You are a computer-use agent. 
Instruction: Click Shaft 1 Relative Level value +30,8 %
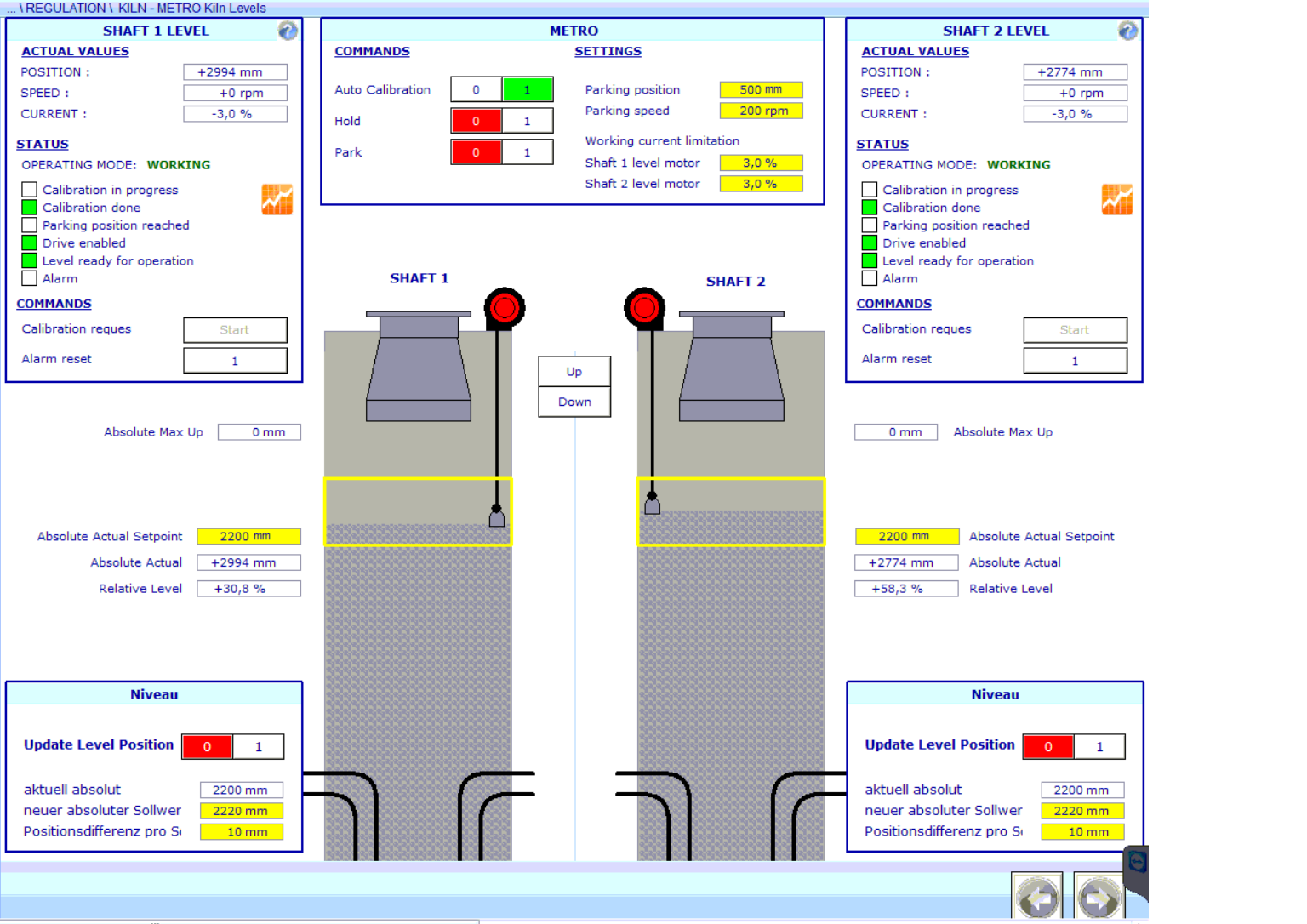pos(248,589)
